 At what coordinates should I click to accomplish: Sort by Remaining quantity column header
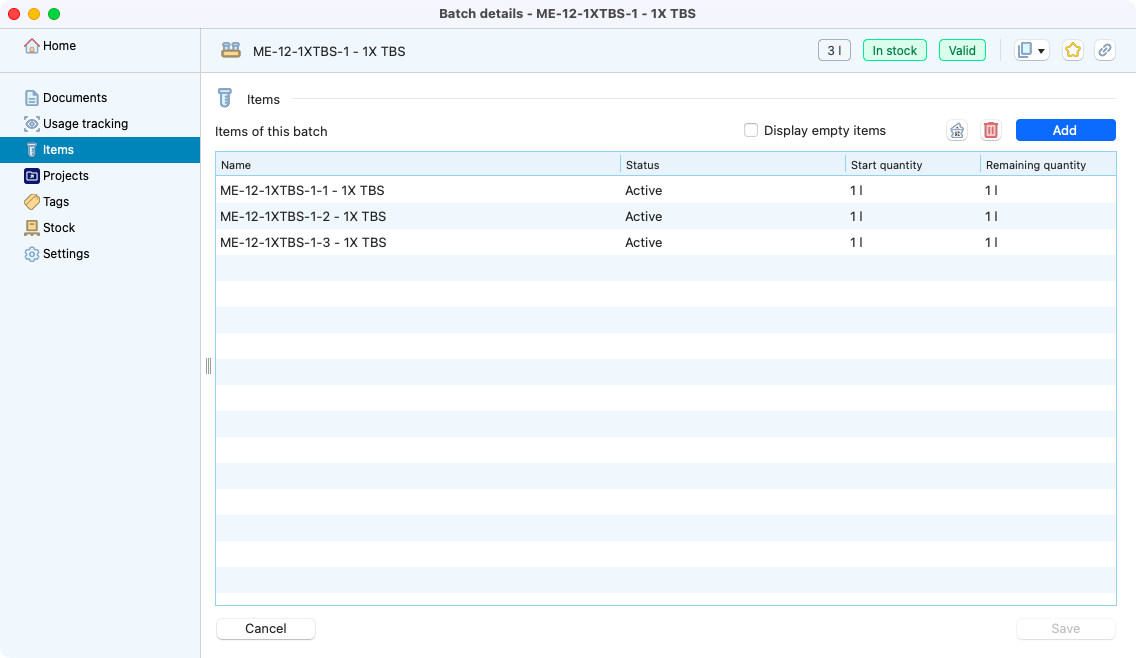(x=1048, y=165)
